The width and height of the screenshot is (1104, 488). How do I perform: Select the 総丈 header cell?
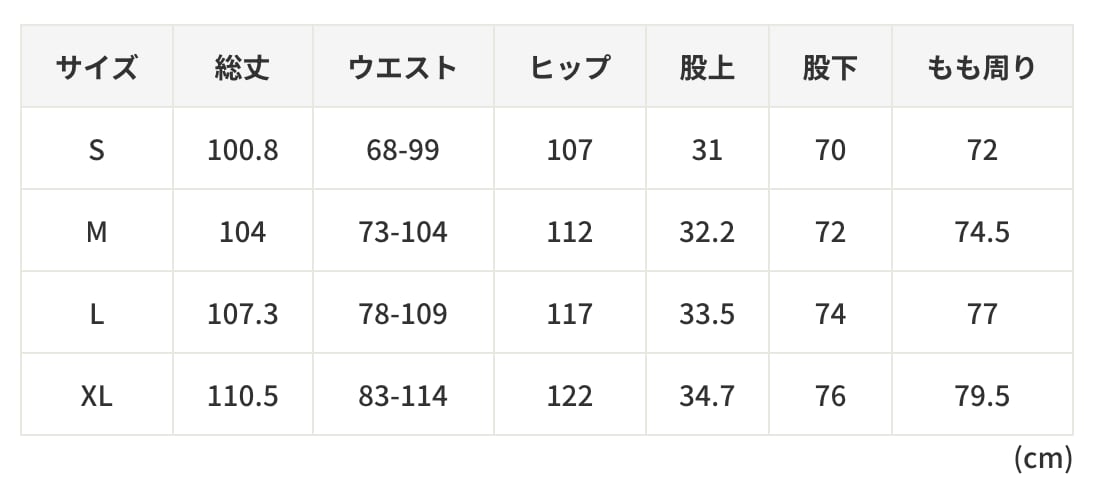coord(243,67)
